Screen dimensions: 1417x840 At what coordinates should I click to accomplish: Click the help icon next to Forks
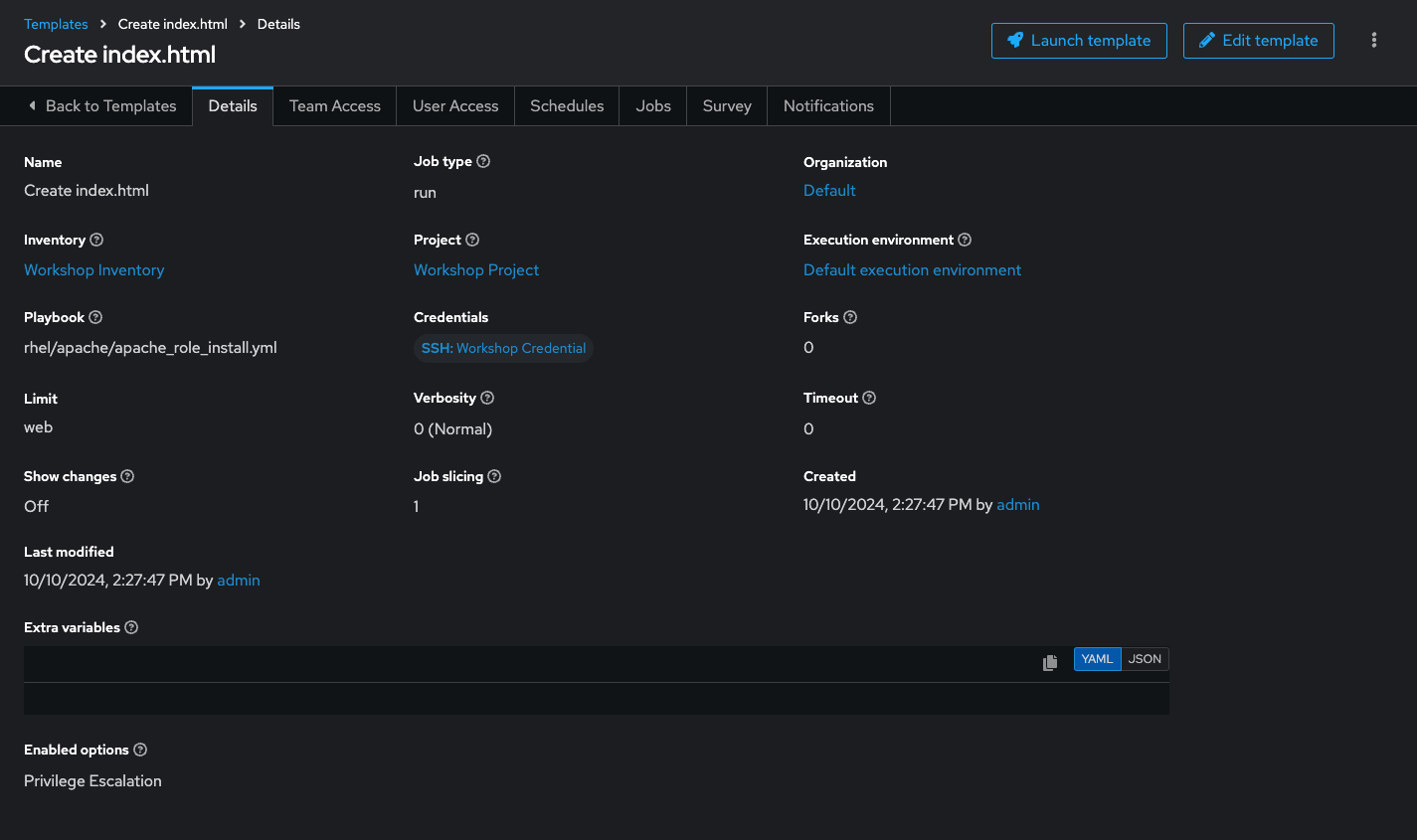[x=850, y=317]
